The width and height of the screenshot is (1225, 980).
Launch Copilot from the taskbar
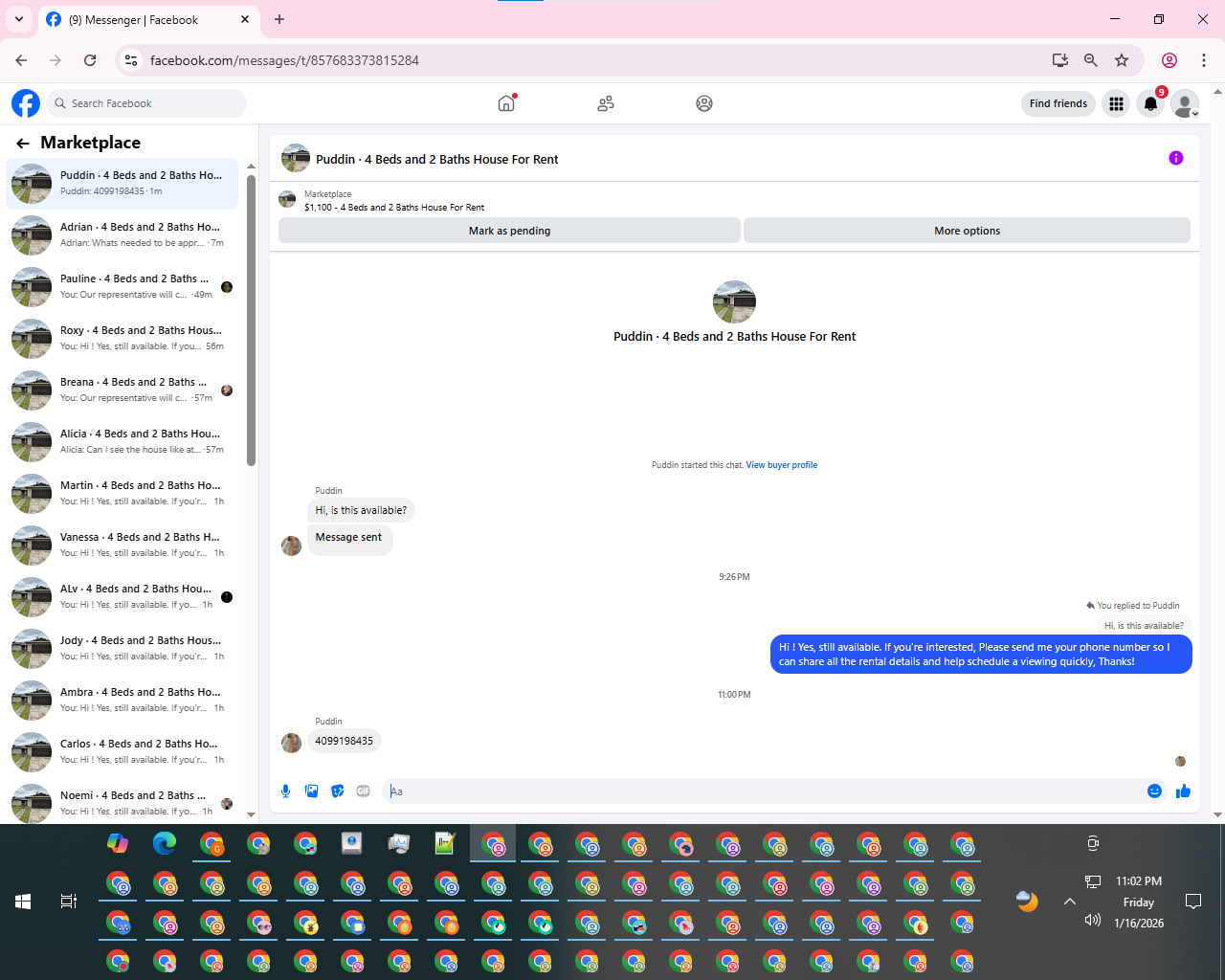118,843
